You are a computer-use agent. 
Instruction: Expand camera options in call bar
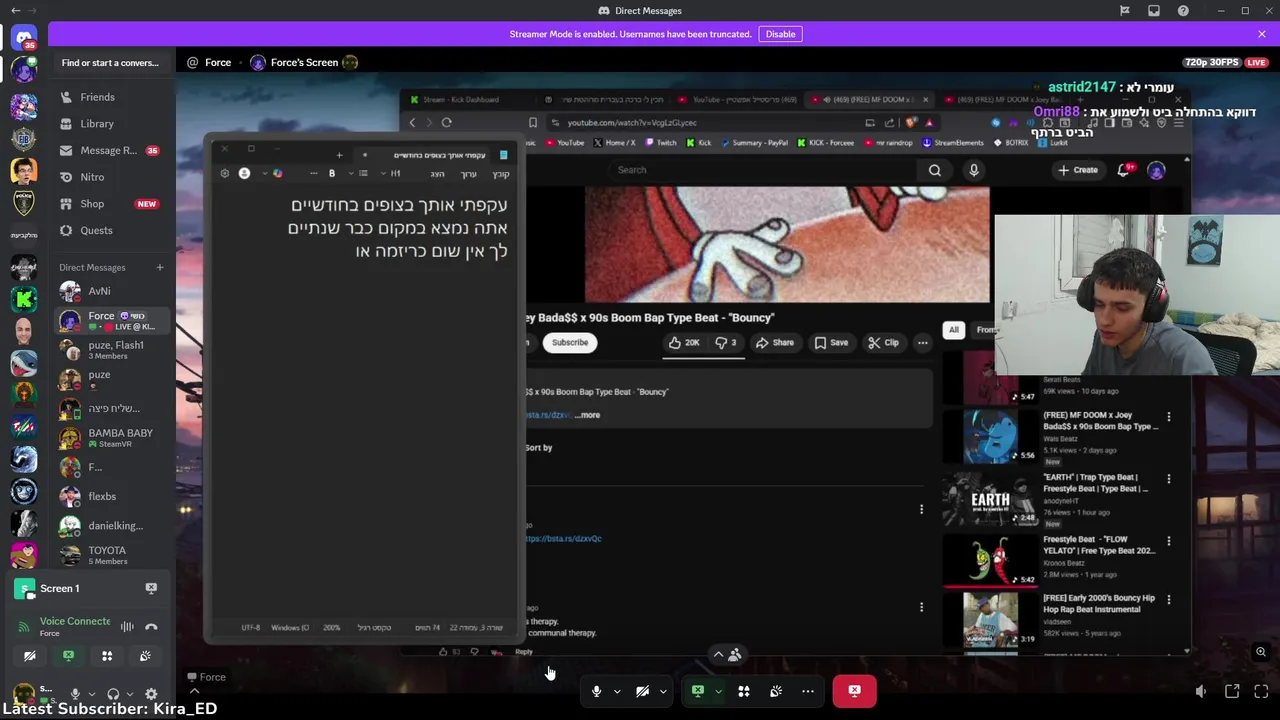pos(663,691)
